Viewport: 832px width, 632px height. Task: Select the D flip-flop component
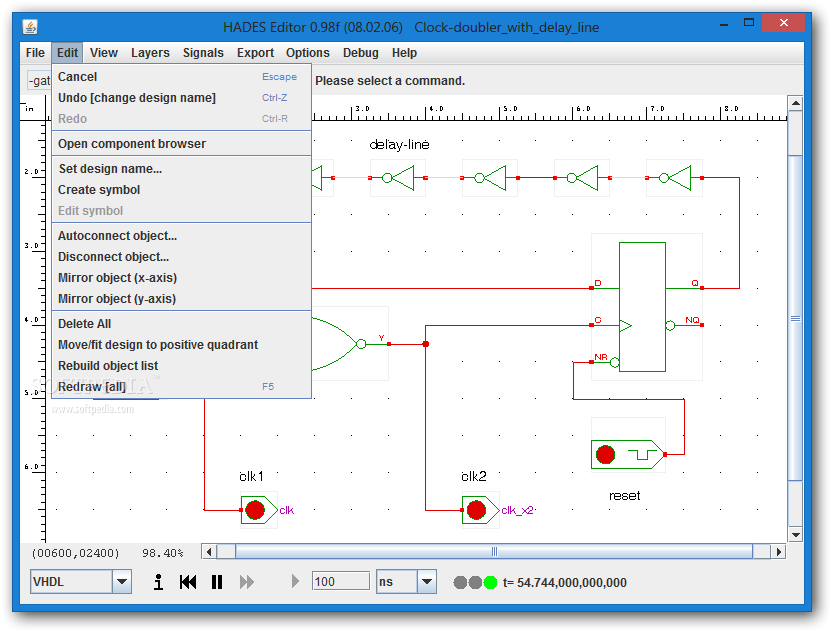point(642,307)
